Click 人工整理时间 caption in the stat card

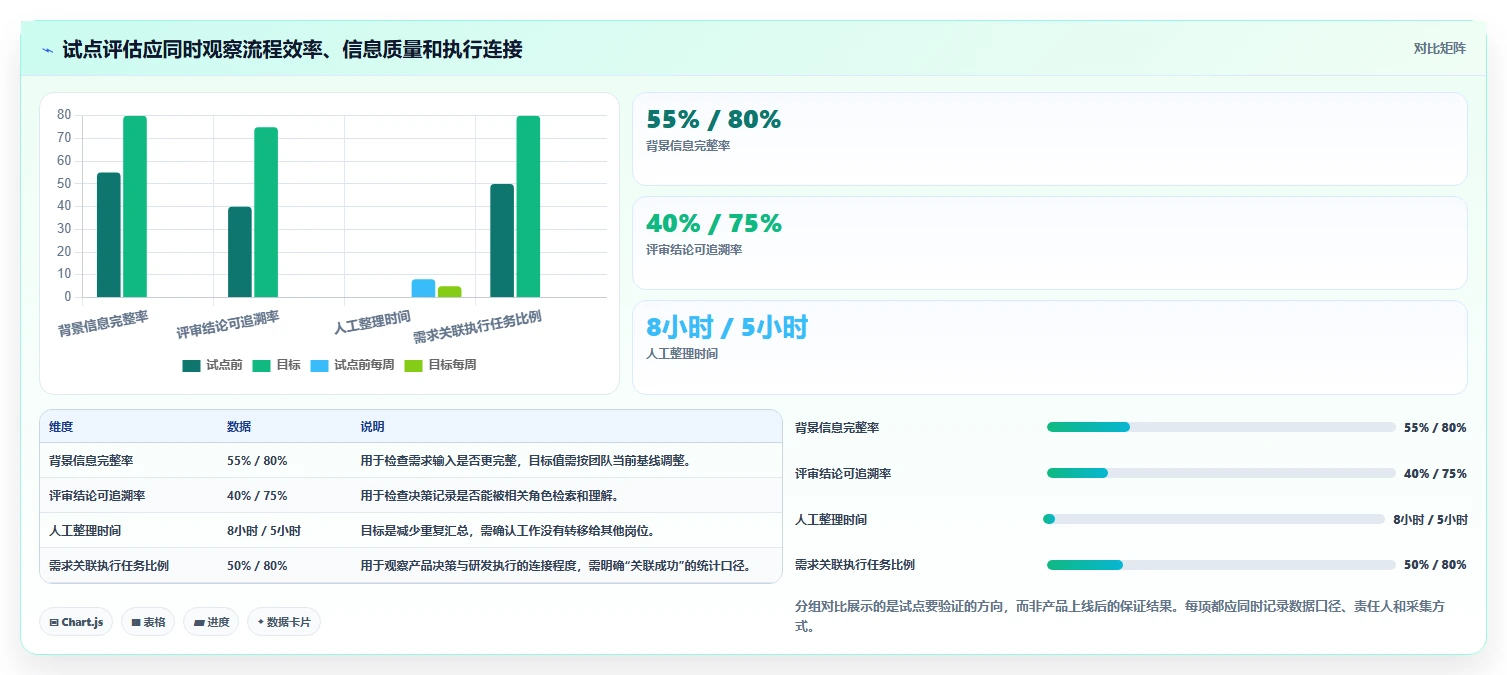(682, 354)
